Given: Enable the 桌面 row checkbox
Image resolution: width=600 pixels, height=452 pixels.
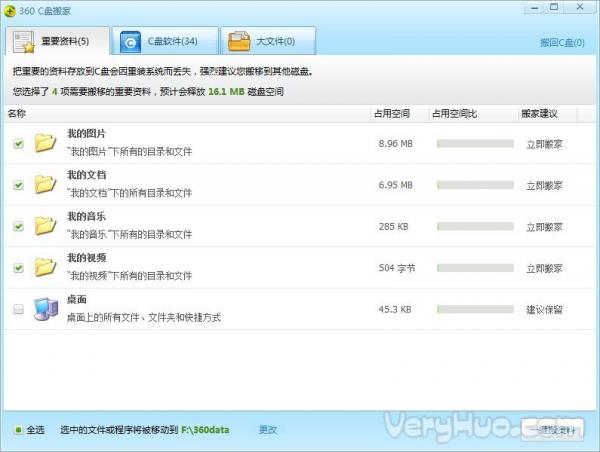Looking at the screenshot, I should click(x=18, y=310).
